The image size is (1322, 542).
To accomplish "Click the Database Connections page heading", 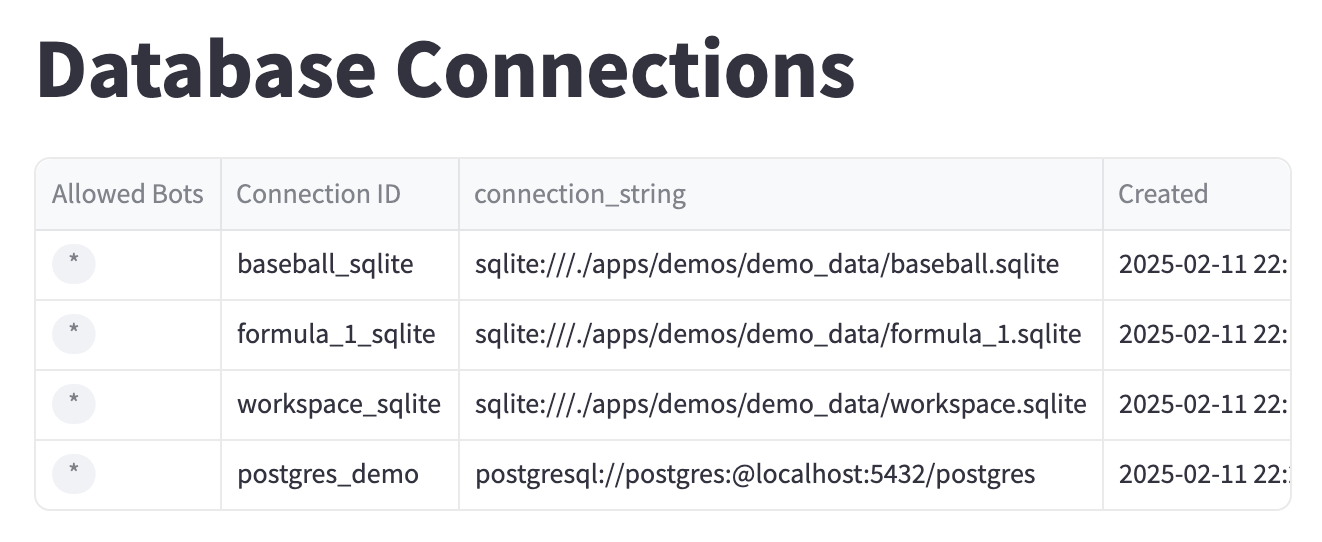I will coord(446,68).
